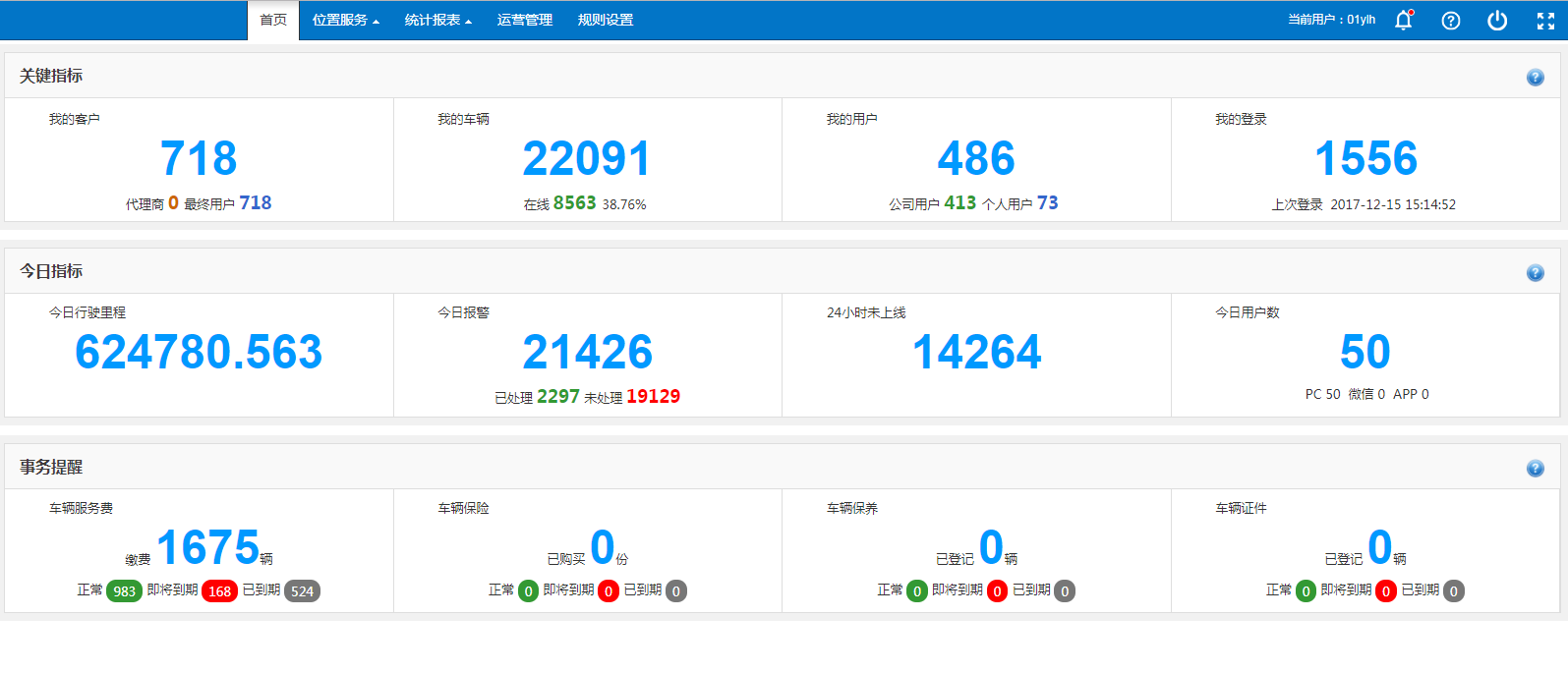The width and height of the screenshot is (1568, 673).
Task: Click 公司用户 count 413
Action: click(960, 203)
